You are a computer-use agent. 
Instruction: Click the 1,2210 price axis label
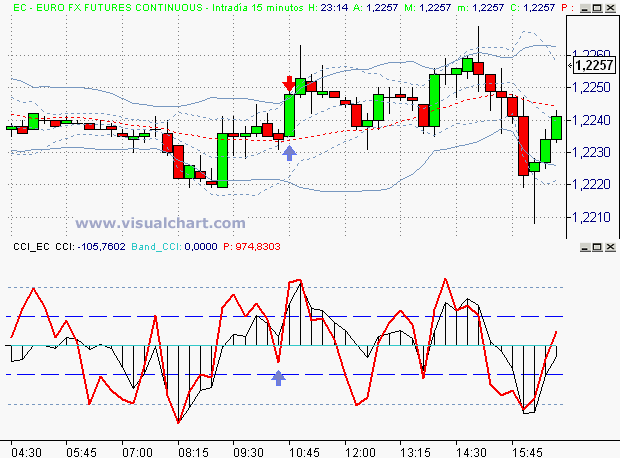tap(592, 217)
